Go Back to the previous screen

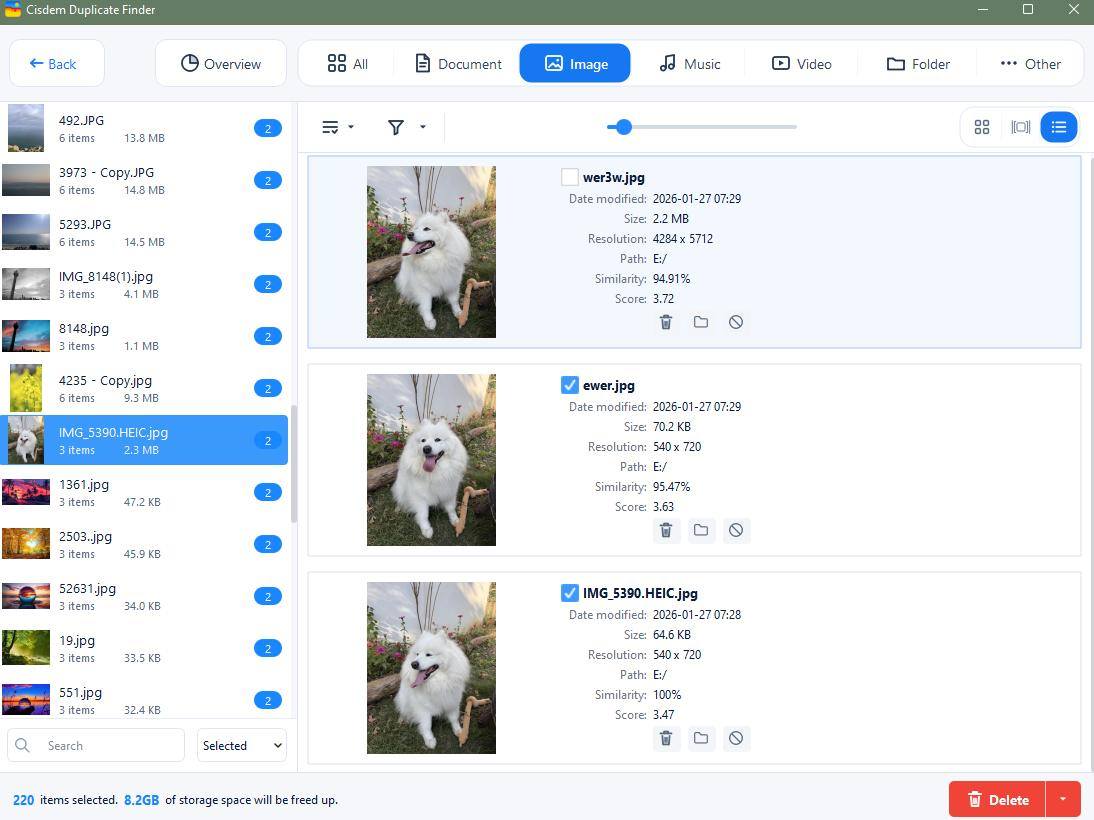[57, 64]
